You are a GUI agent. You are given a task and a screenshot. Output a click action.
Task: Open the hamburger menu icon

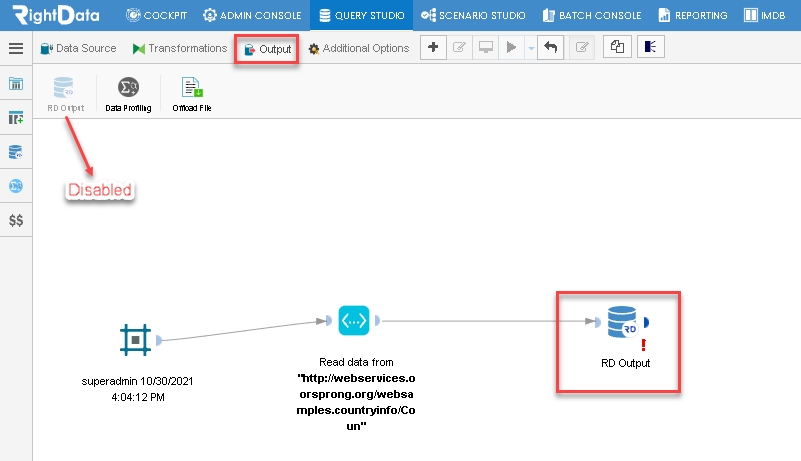pos(16,48)
